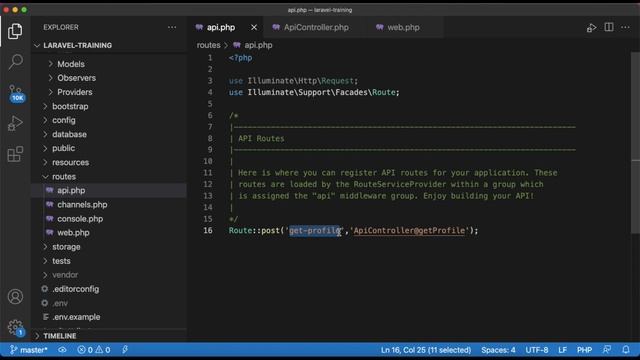
Task: Open the Extensions view
Action: (x=15, y=154)
